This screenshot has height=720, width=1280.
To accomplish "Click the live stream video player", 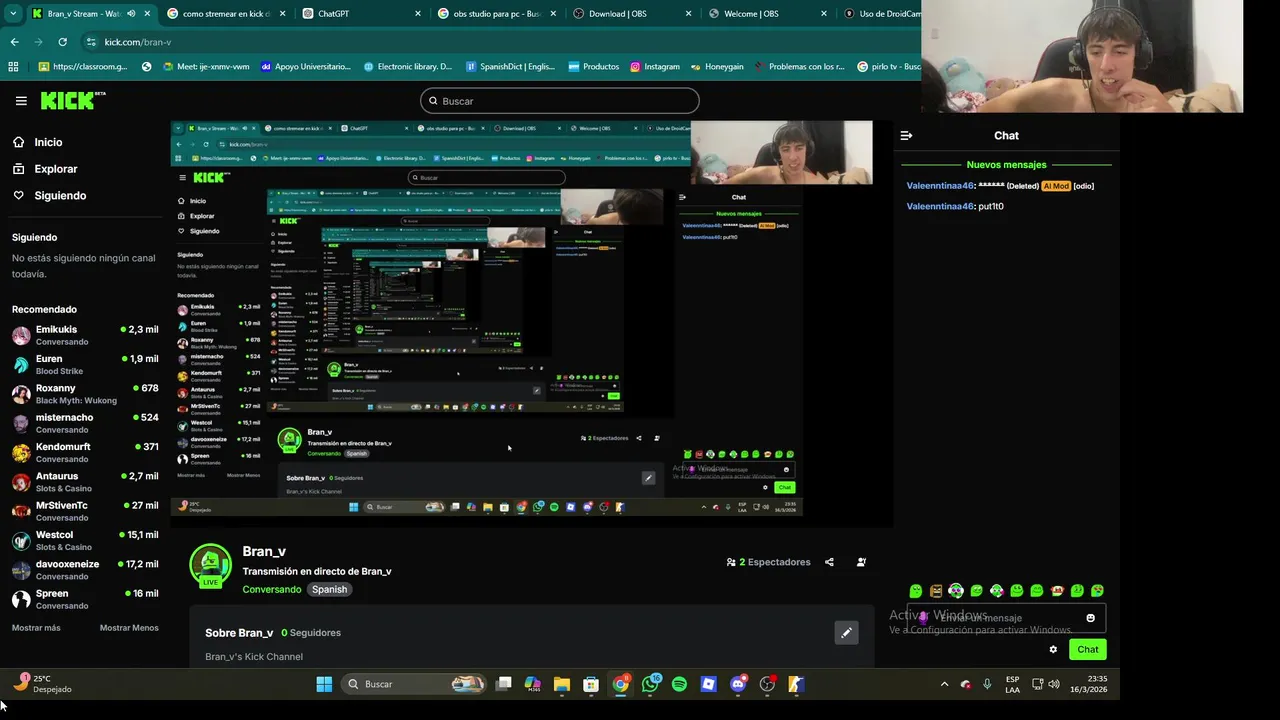I will 531,324.
